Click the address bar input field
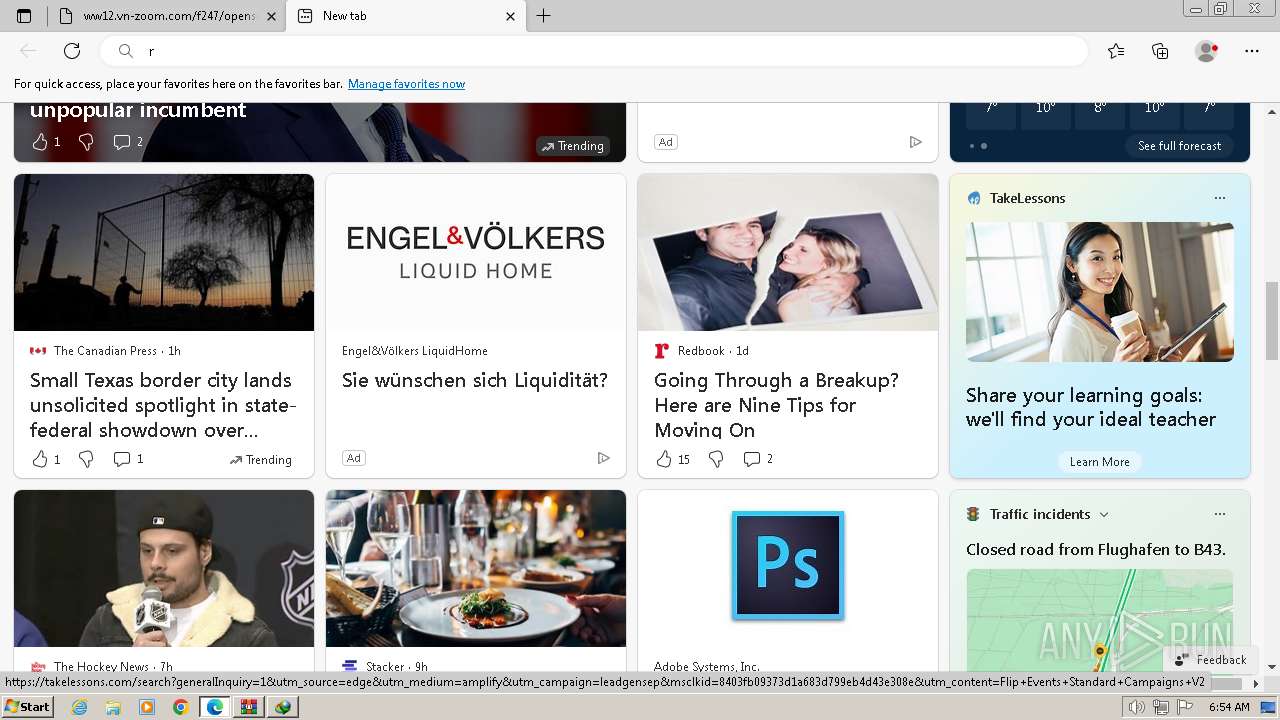Screen dimensions: 1280x720 (x=596, y=51)
